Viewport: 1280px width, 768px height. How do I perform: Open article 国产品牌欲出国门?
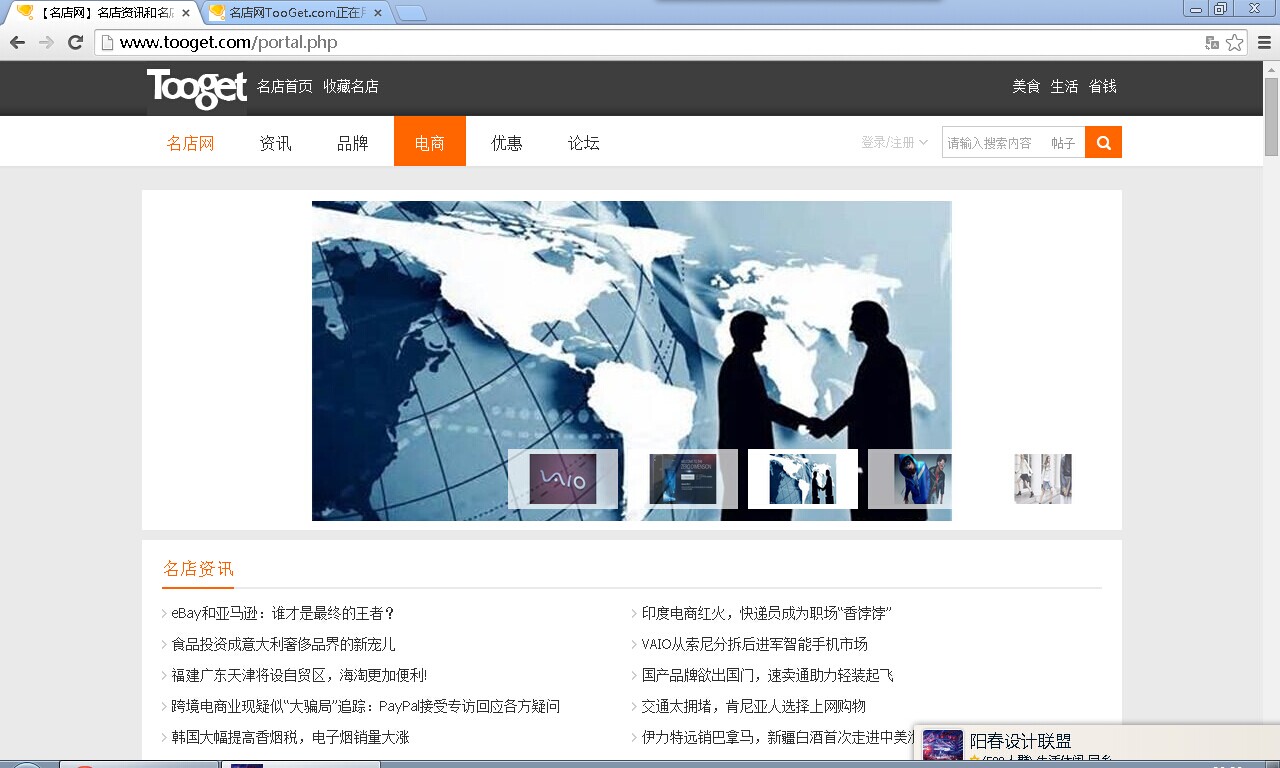pyautogui.click(x=767, y=675)
